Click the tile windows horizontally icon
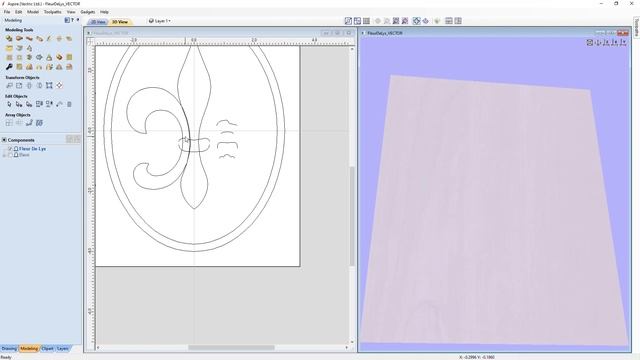 tap(449, 21)
